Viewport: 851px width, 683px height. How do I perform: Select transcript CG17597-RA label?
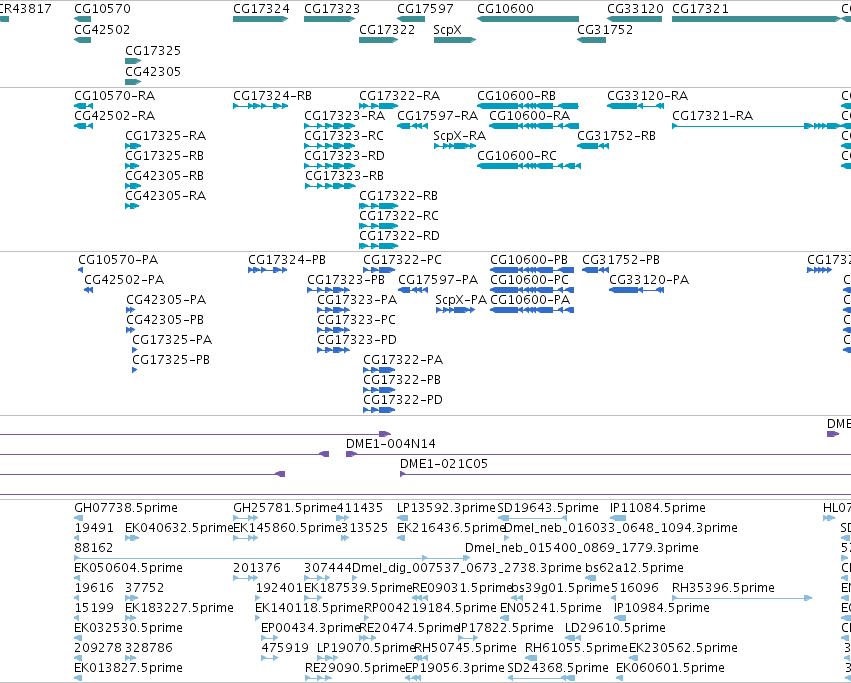tap(437, 116)
